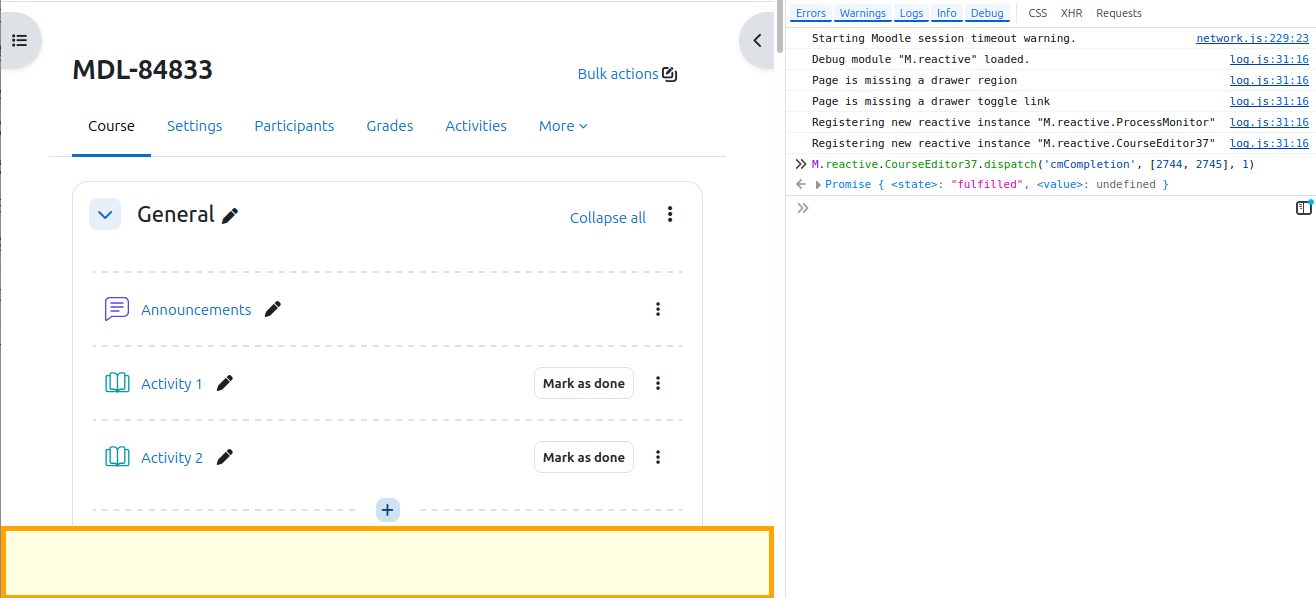Edit Activity 1 title pencil icon
This screenshot has width=1316, height=598.
[225, 383]
